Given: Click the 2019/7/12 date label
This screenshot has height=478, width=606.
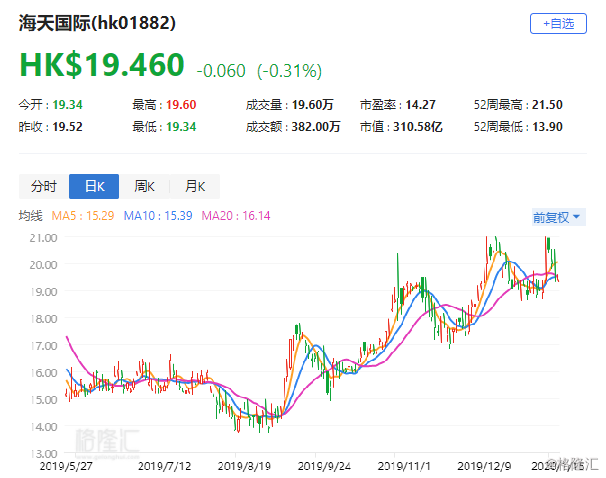Looking at the screenshot, I should click(x=165, y=466).
